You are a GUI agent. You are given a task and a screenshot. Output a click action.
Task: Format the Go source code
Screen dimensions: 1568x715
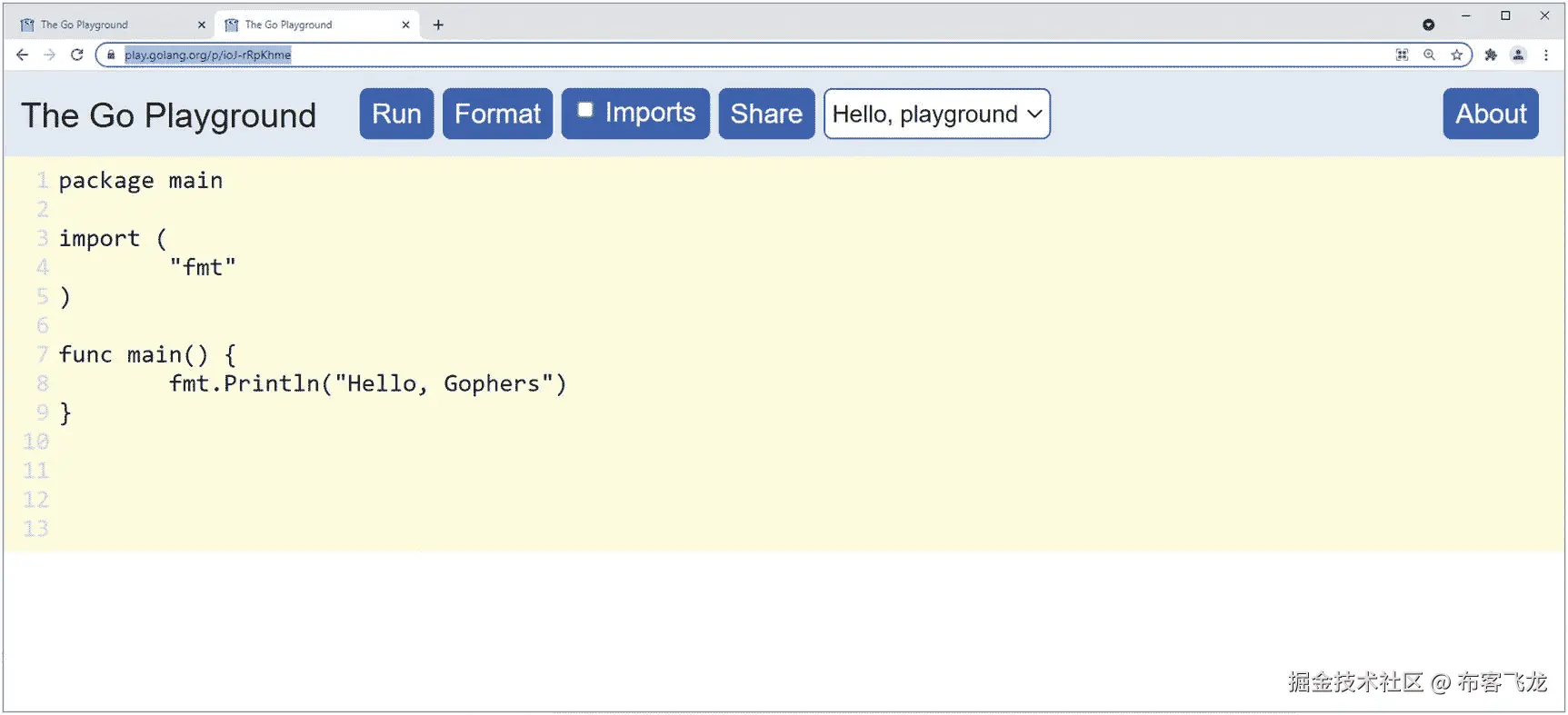click(x=497, y=114)
